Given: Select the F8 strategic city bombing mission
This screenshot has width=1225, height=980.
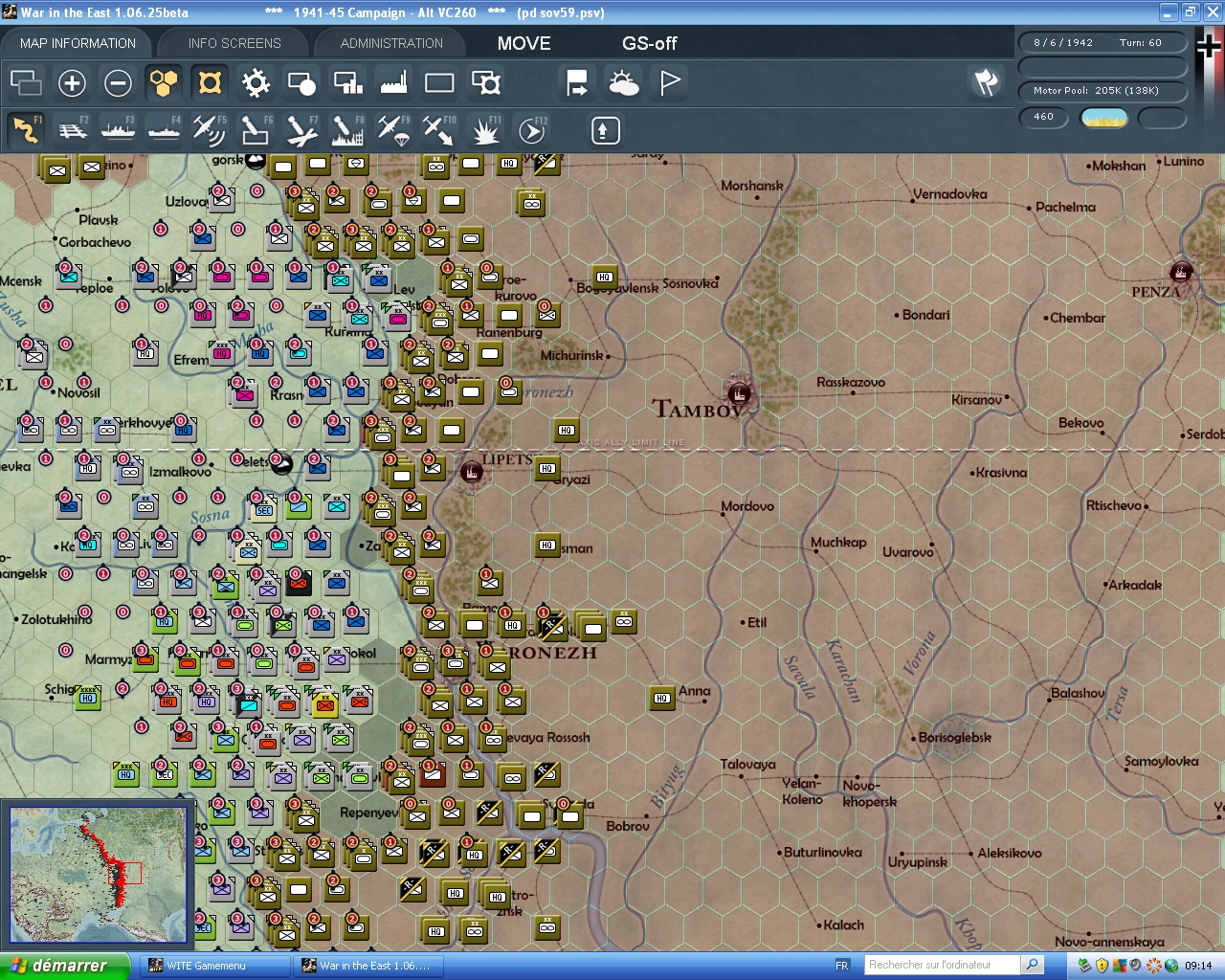Looking at the screenshot, I should pos(347,129).
